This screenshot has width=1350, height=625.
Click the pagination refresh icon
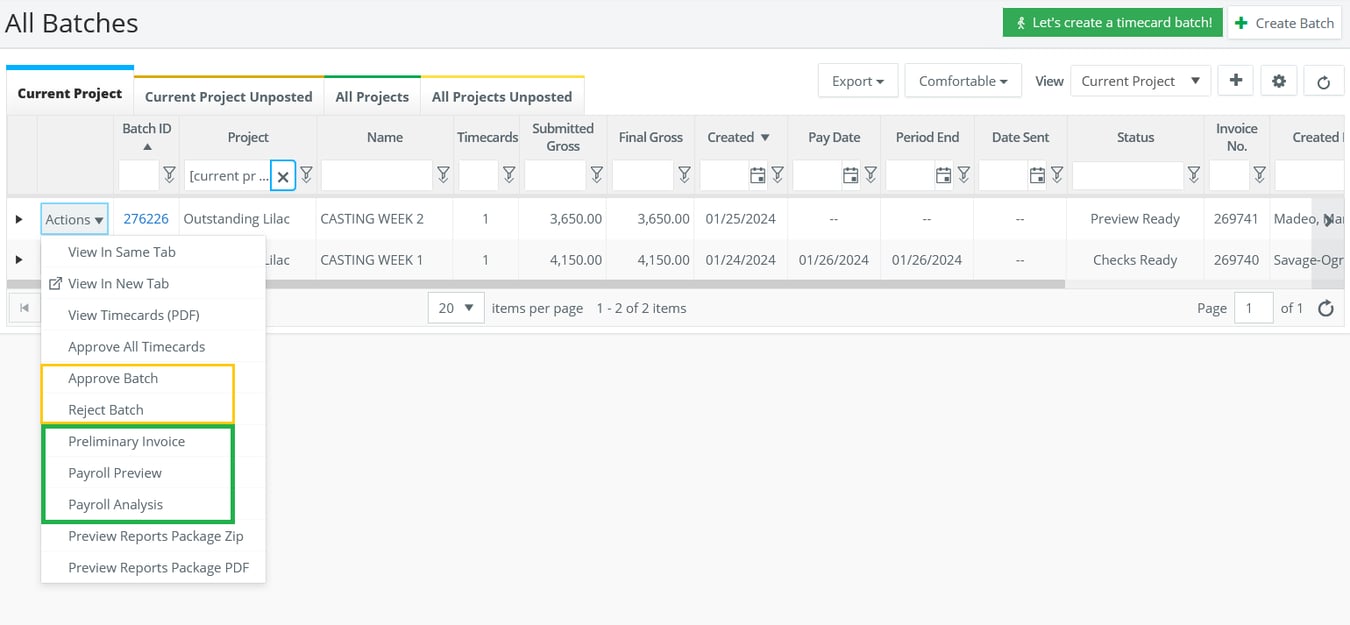1326,308
